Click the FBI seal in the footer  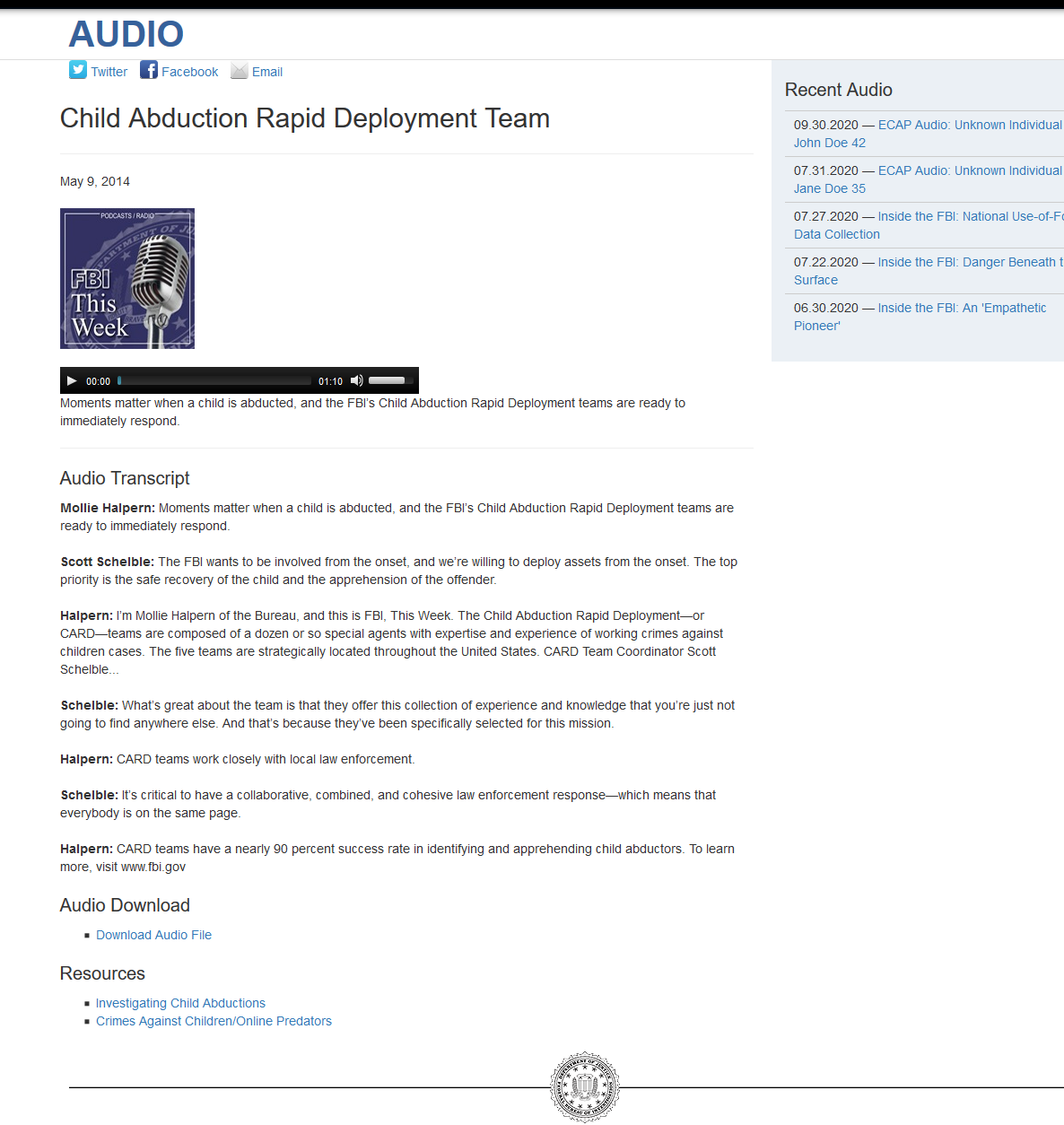pyautogui.click(x=585, y=1087)
